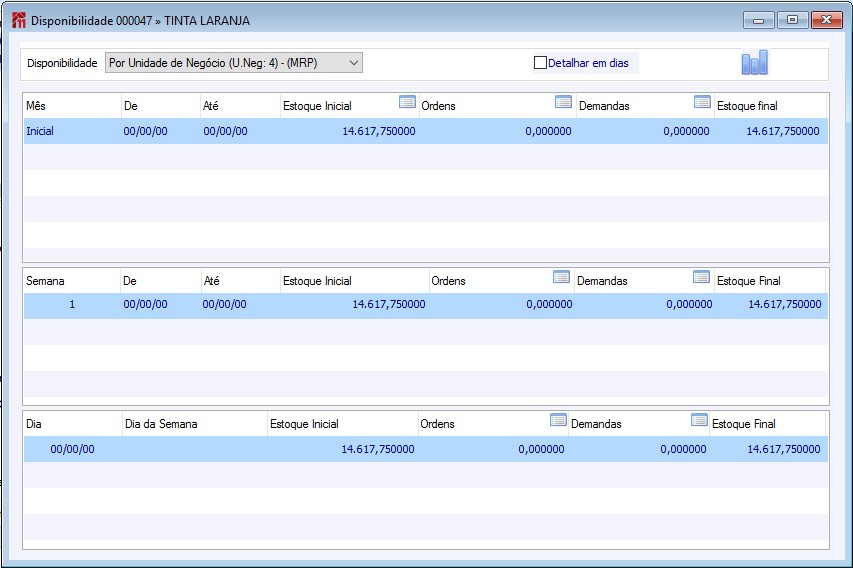Click Demandas value 0,000000 in Semana row
Viewport: 853px width, 568px height.
click(x=689, y=304)
